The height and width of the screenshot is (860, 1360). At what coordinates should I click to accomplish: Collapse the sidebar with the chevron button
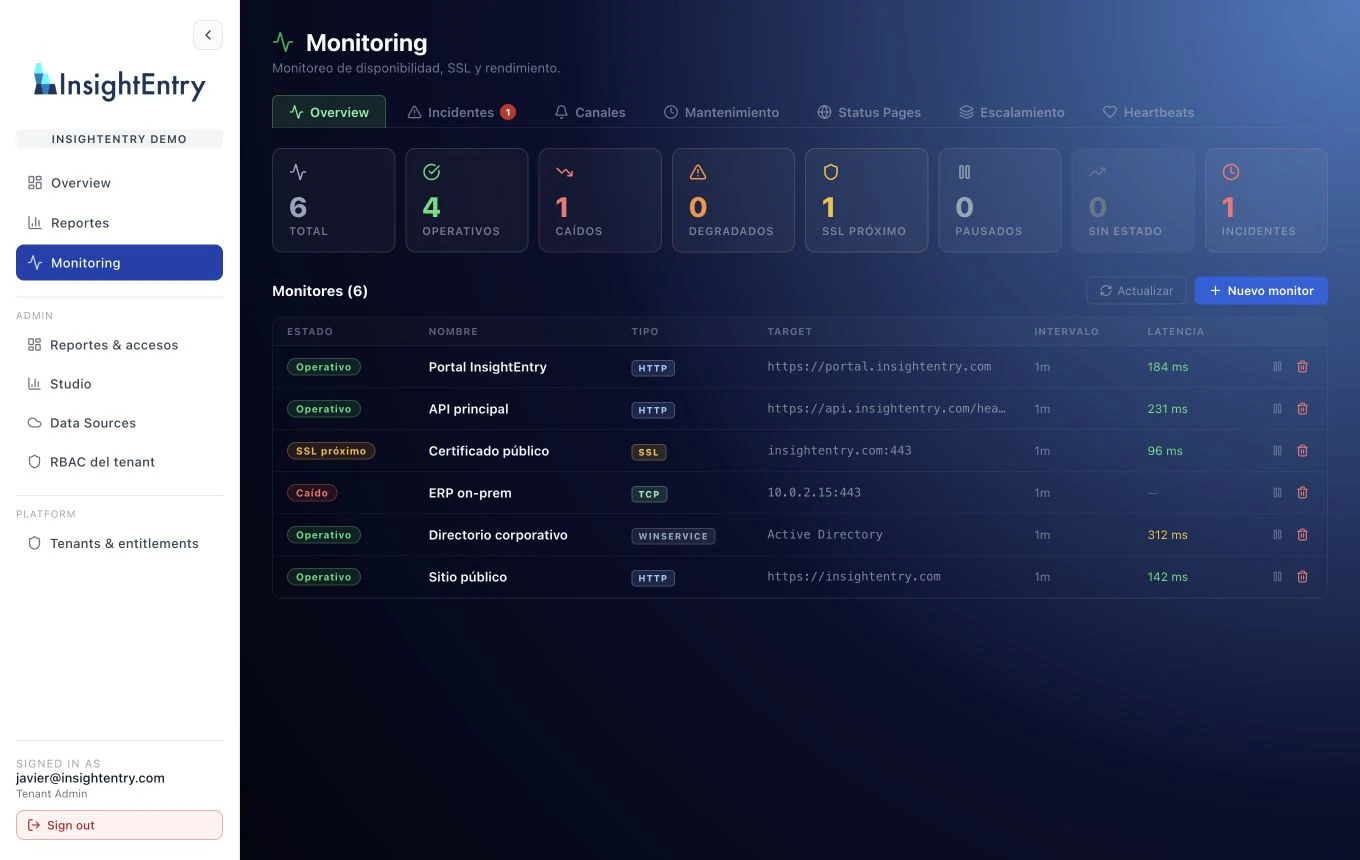coord(208,35)
